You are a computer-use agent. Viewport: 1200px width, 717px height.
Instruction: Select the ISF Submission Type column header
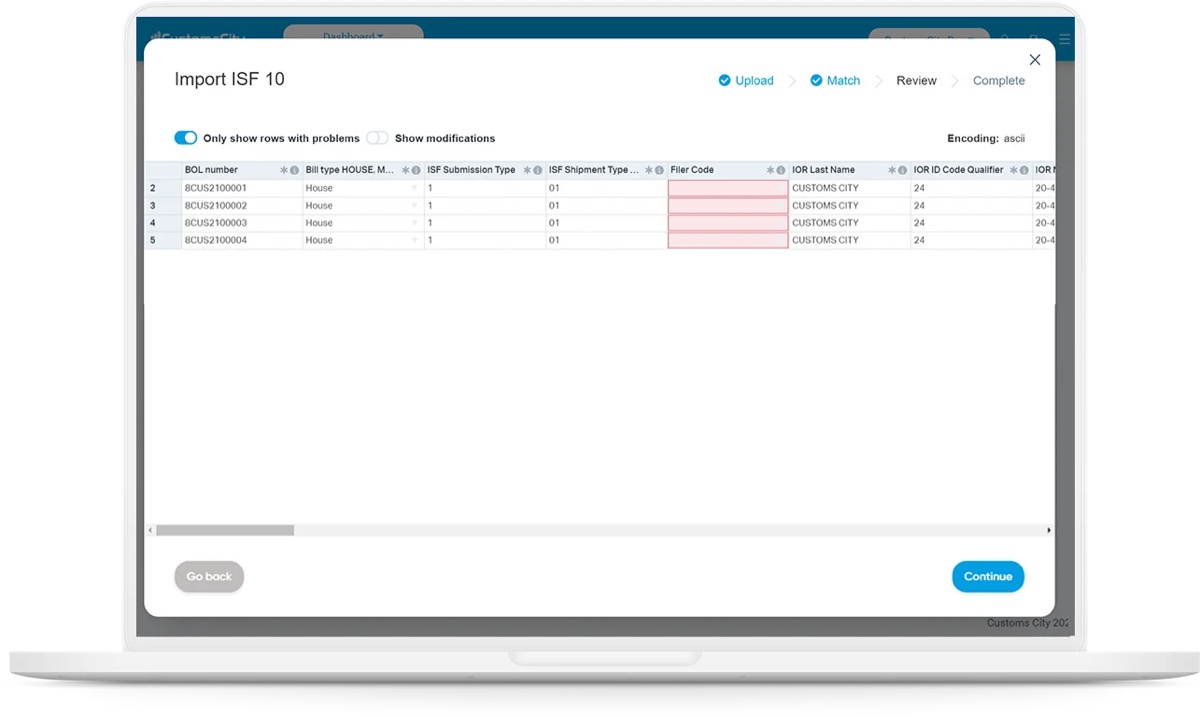tap(485, 170)
